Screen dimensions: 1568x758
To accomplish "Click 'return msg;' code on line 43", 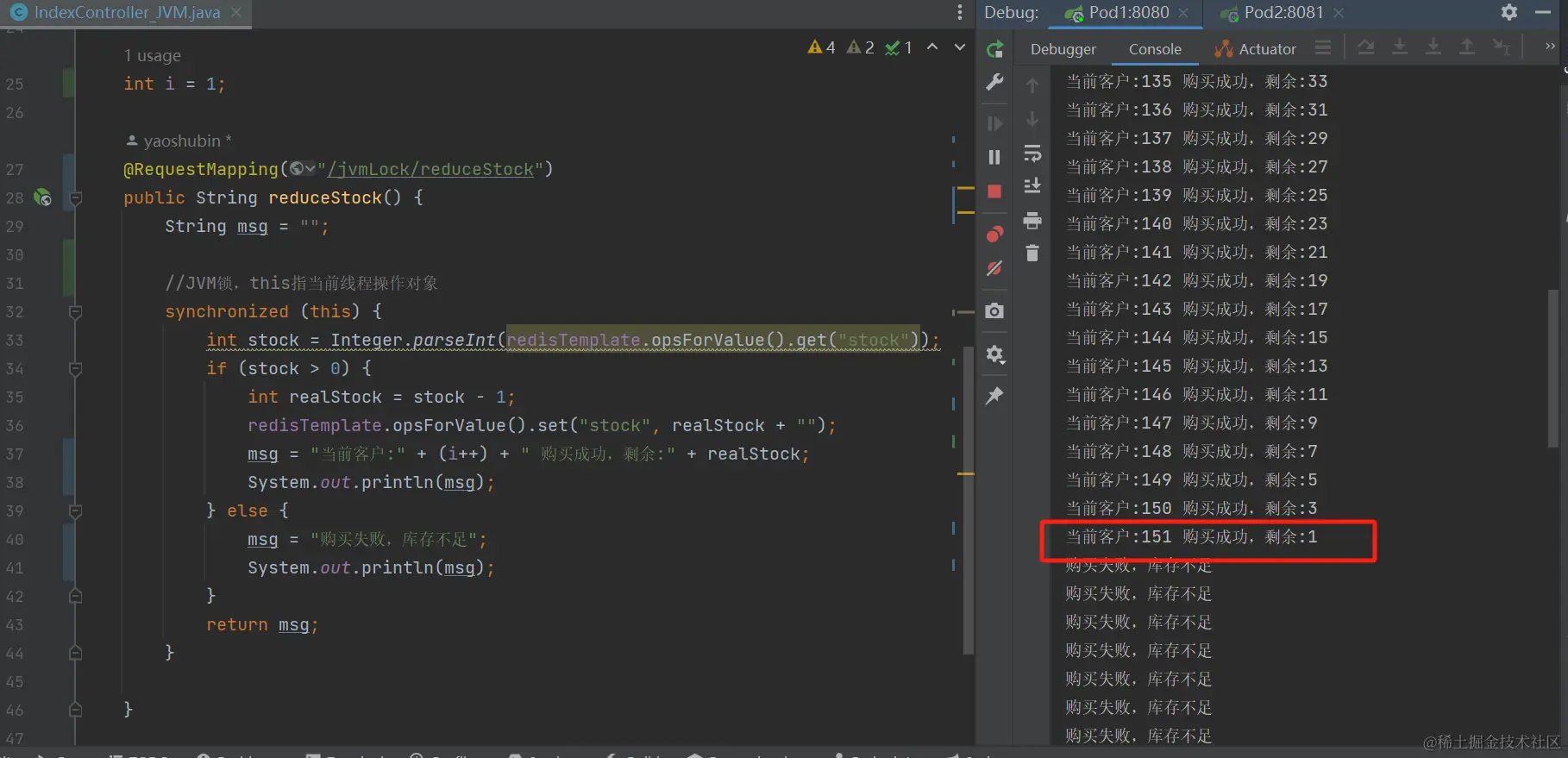I will (262, 624).
